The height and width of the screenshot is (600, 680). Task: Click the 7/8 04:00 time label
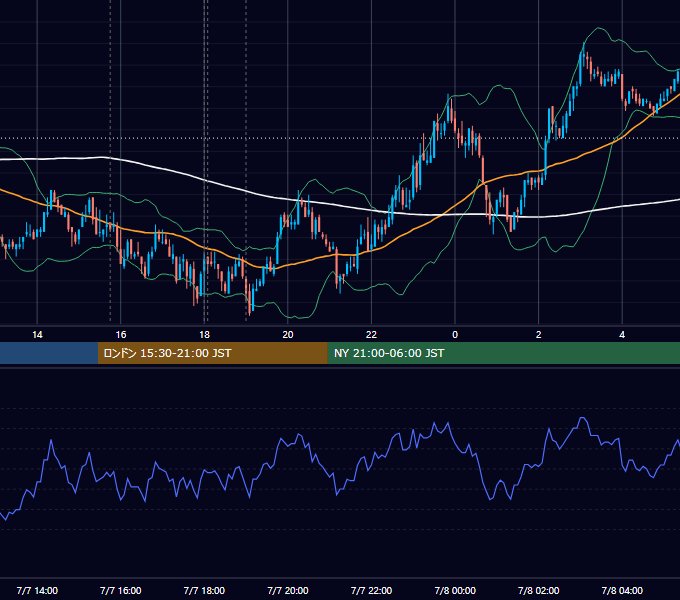coord(622,590)
